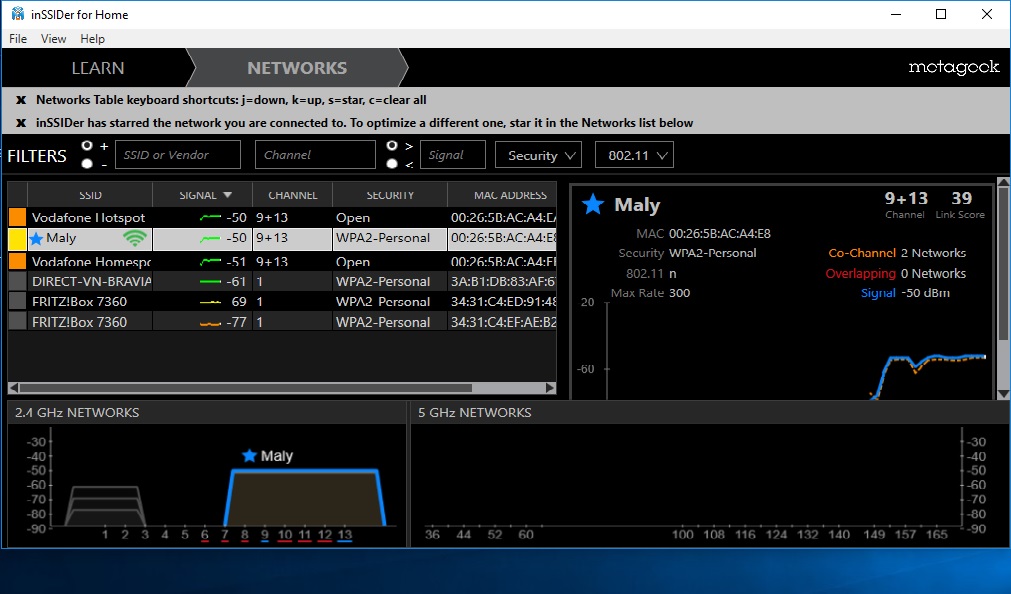Click the yellow swatch of Maly row
The image size is (1011, 594).
click(18, 239)
